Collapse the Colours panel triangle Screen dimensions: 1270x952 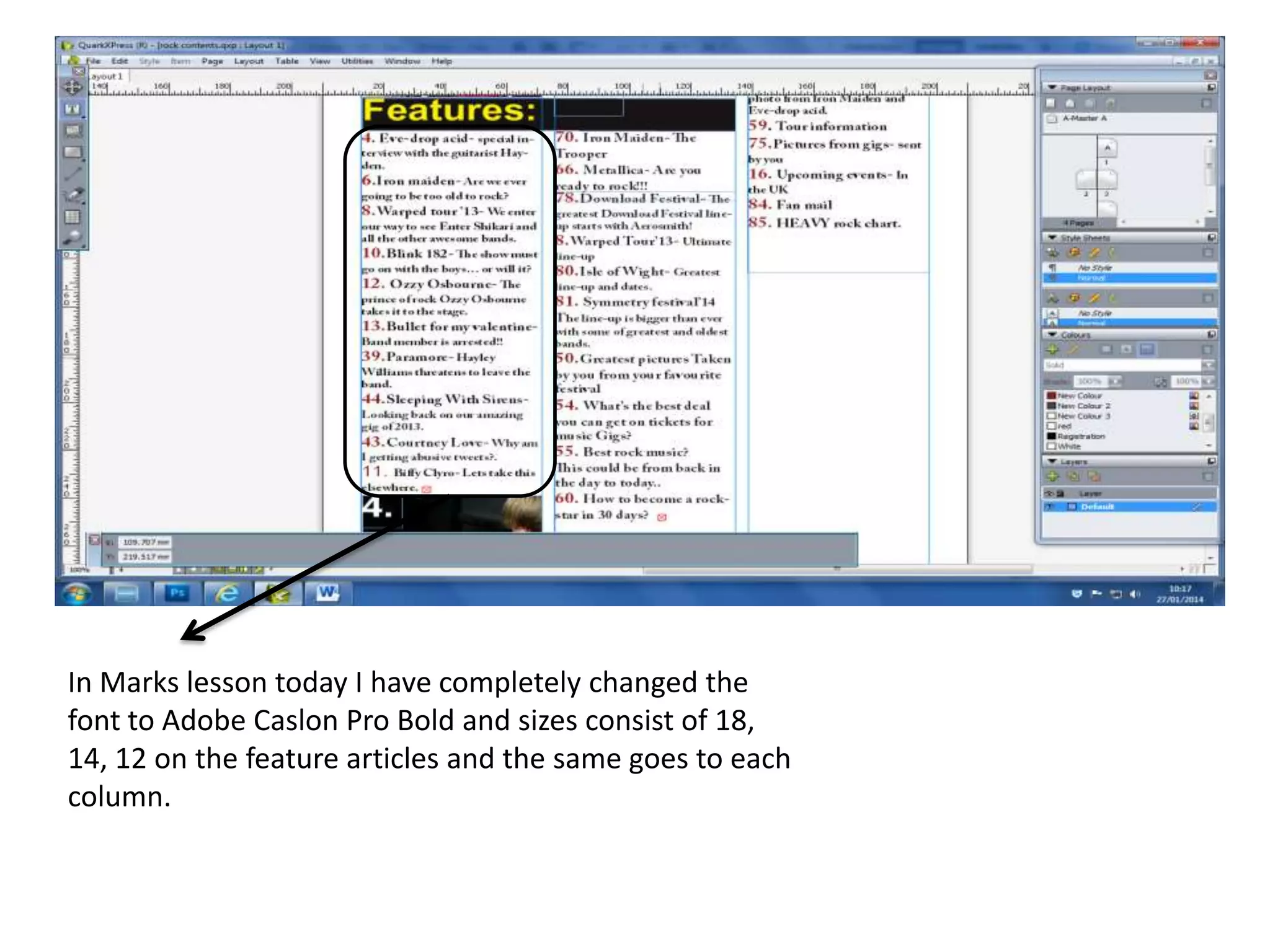[x=1052, y=335]
